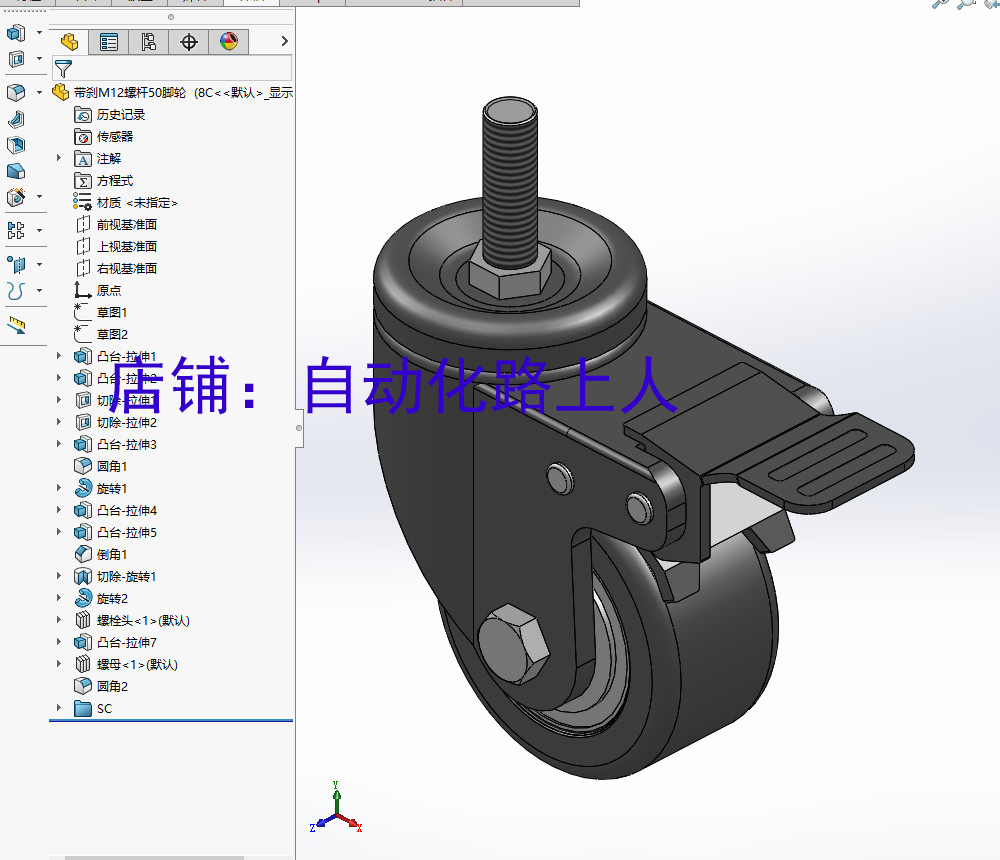Open dropdown beside shaded cube icon
Viewport: 1000px width, 860px height.
coord(39,93)
